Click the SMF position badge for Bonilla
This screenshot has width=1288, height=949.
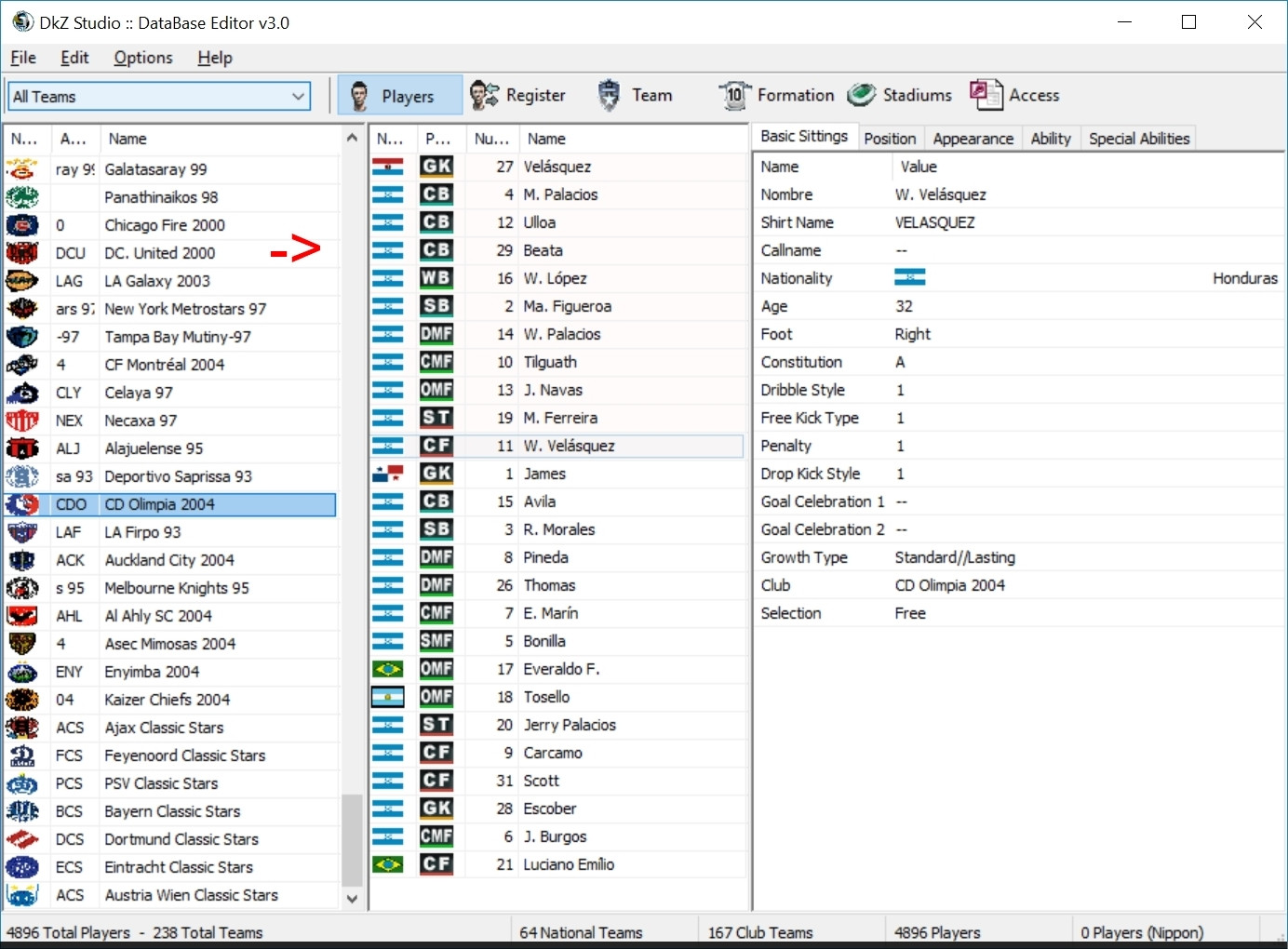[436, 641]
